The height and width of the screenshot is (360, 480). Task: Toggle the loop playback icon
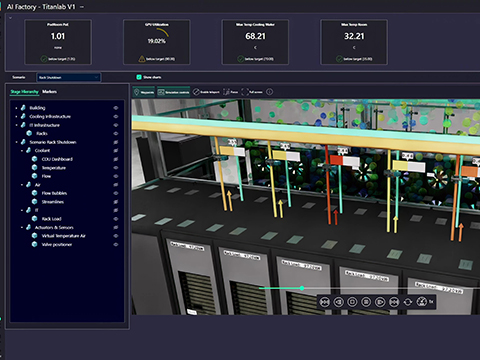pyautogui.click(x=408, y=302)
